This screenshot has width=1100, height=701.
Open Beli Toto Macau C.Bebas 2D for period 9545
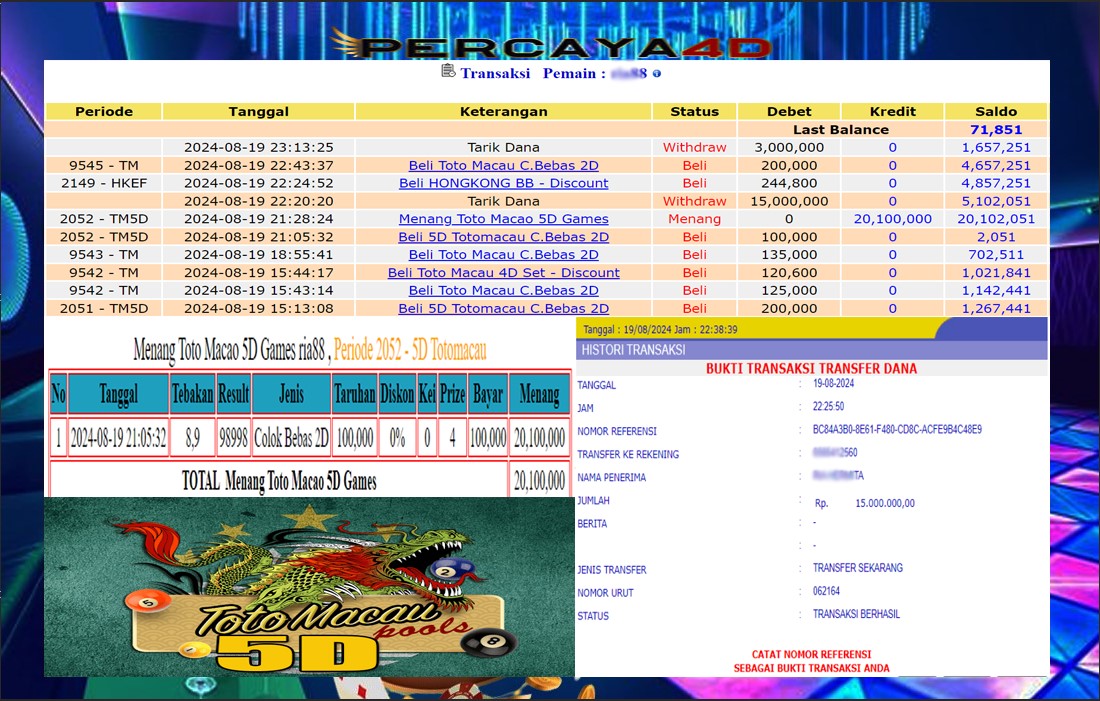click(x=503, y=165)
